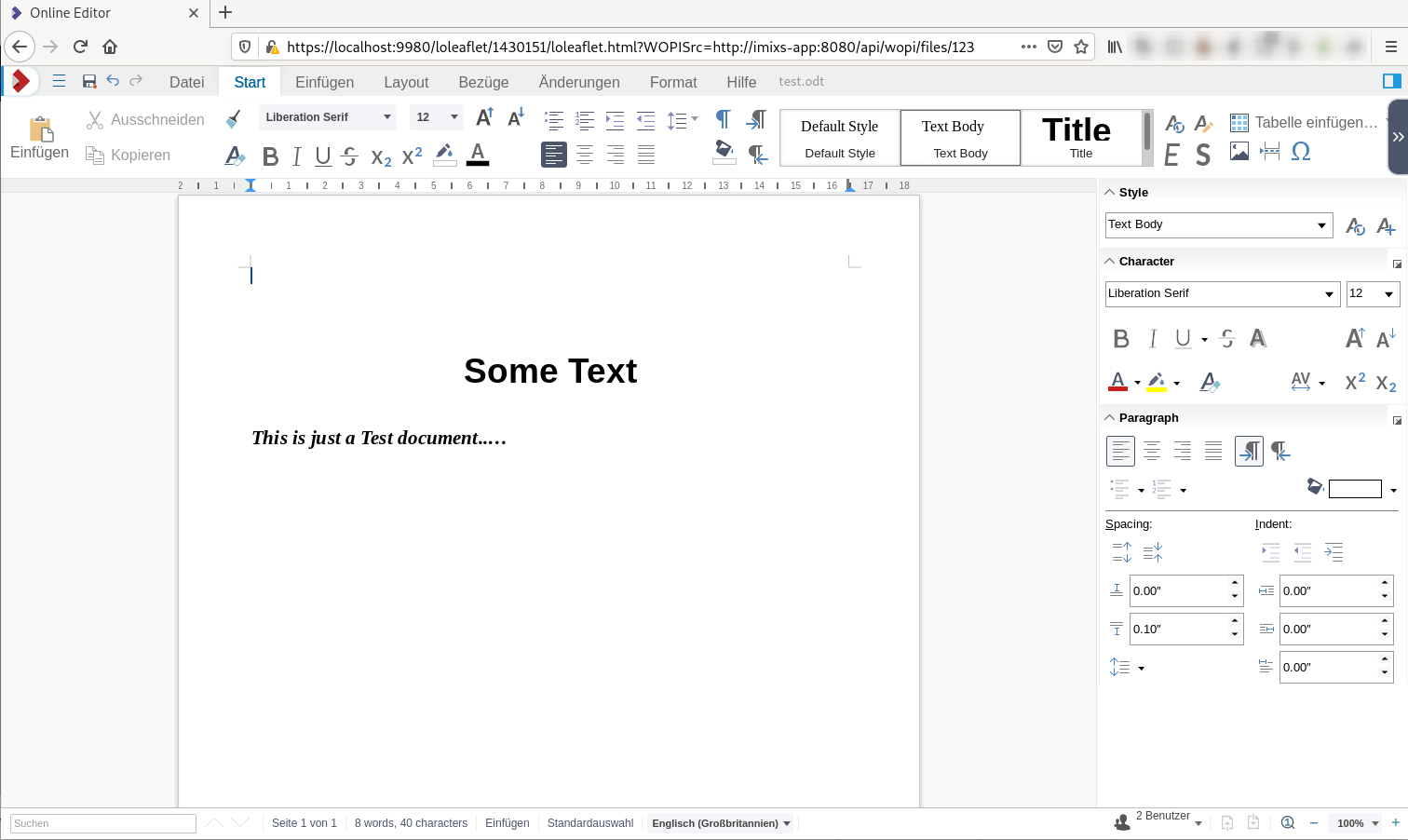
Task: Open the Layout tab
Action: tap(406, 82)
